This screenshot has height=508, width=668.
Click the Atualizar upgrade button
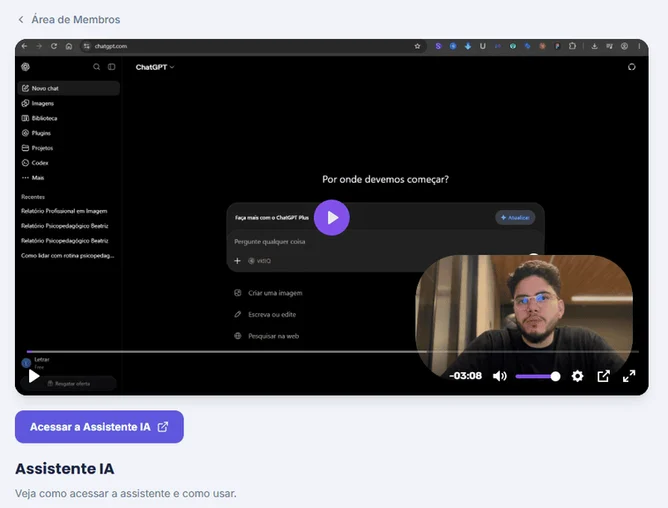pos(515,217)
